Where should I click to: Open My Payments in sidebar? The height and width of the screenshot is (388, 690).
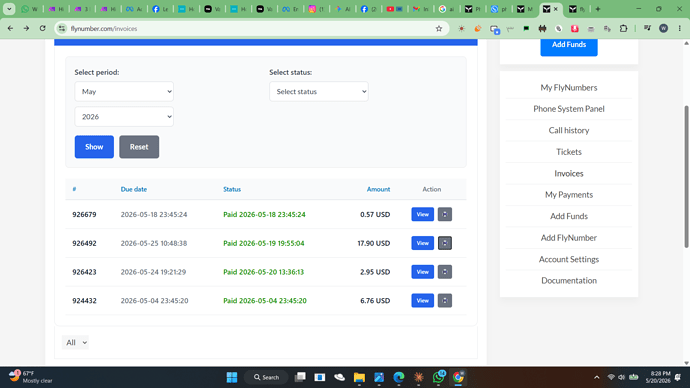[569, 194]
